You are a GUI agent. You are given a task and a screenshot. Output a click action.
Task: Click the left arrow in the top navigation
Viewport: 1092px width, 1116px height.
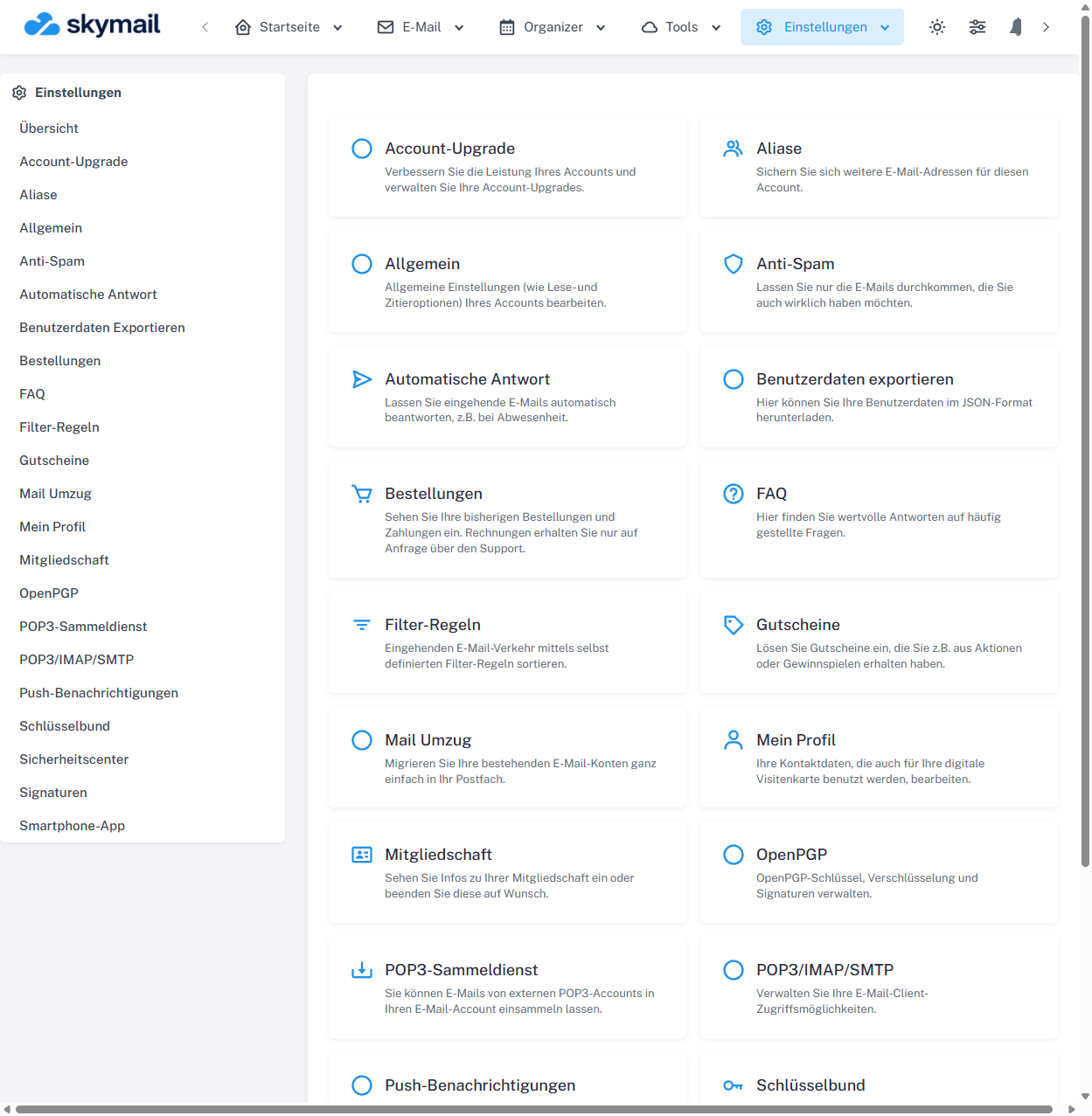tap(205, 27)
